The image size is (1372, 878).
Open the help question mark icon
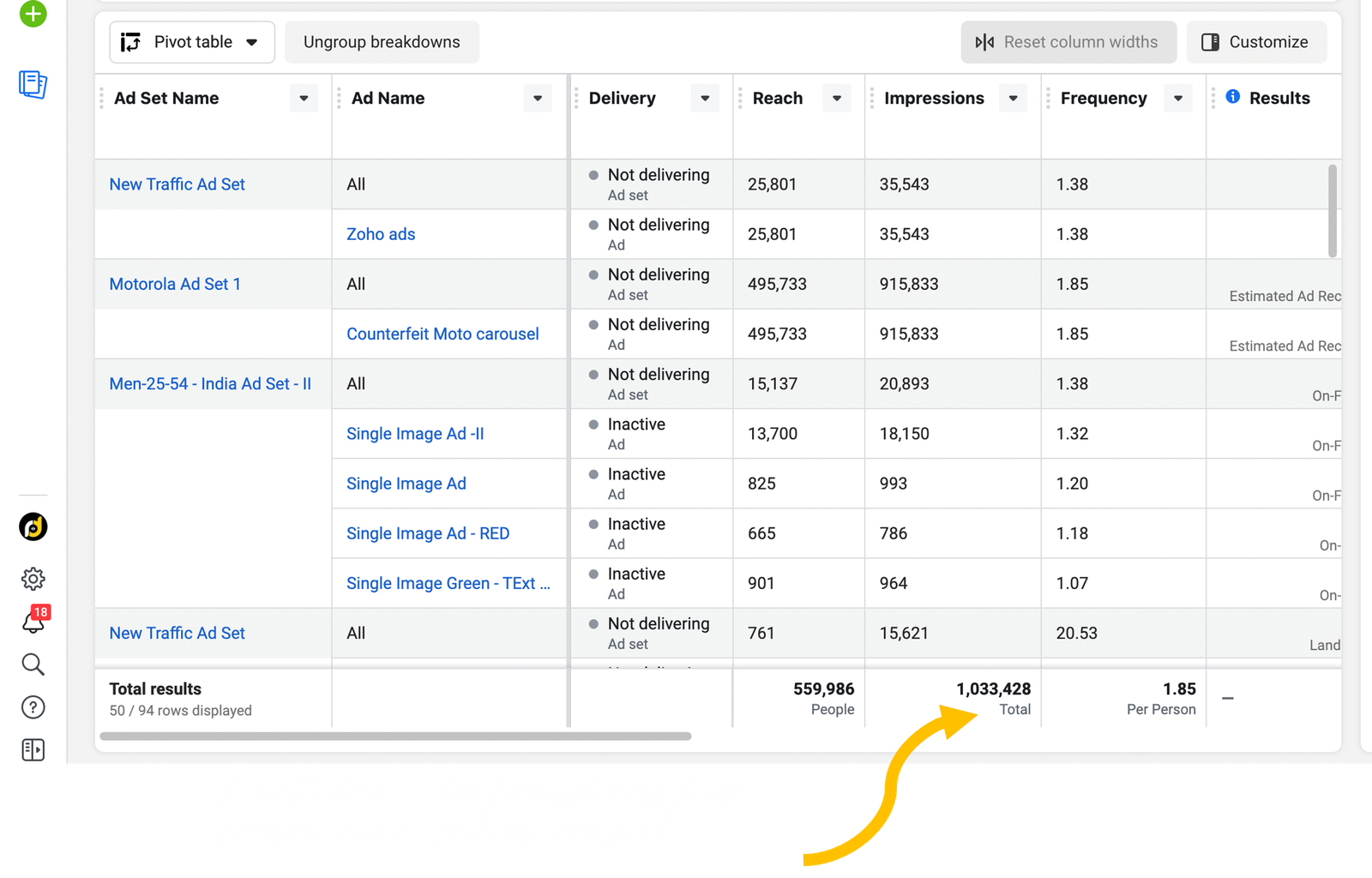(x=33, y=707)
